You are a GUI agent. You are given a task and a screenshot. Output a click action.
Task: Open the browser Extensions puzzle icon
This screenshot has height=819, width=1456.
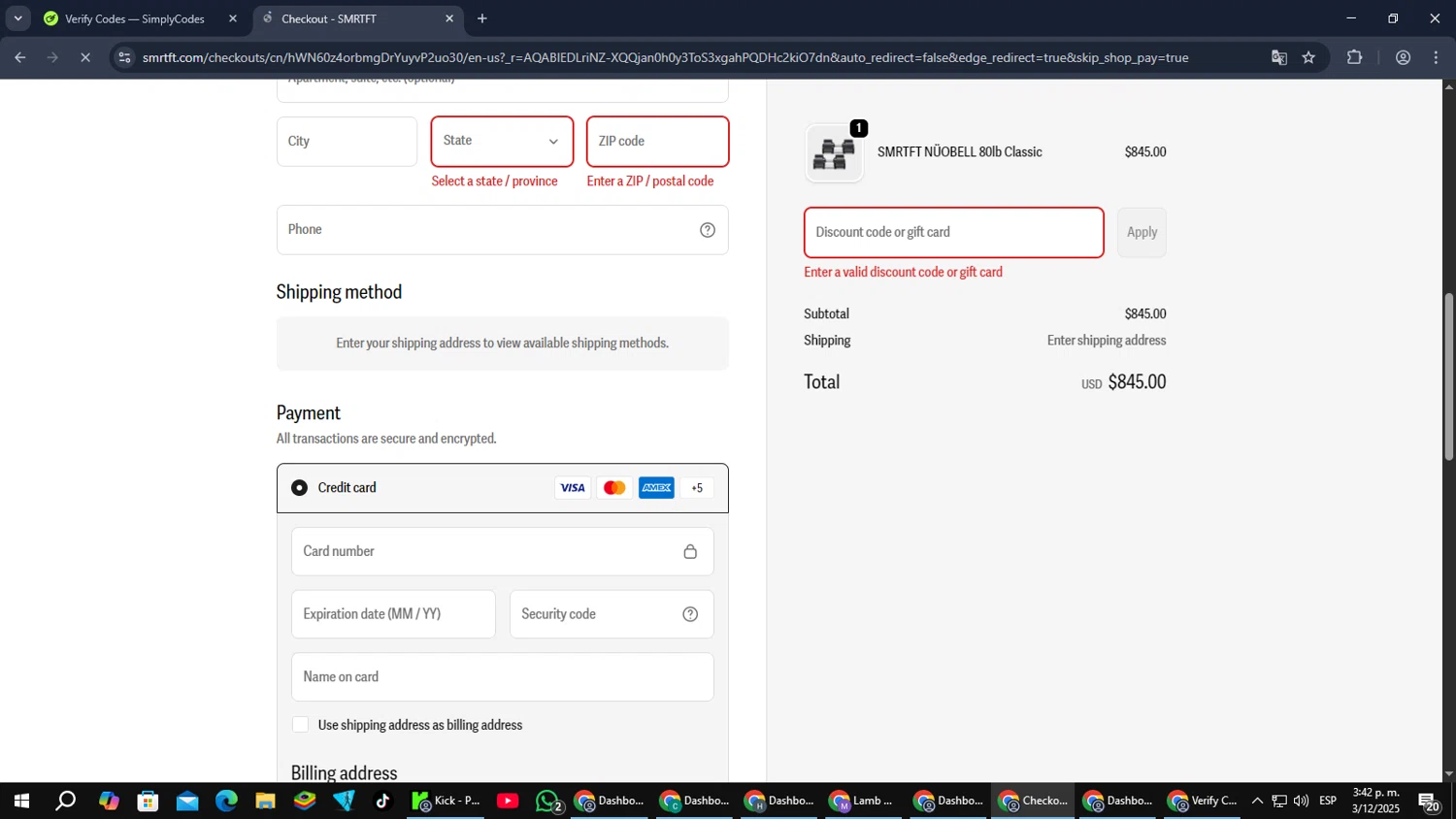point(1355,58)
